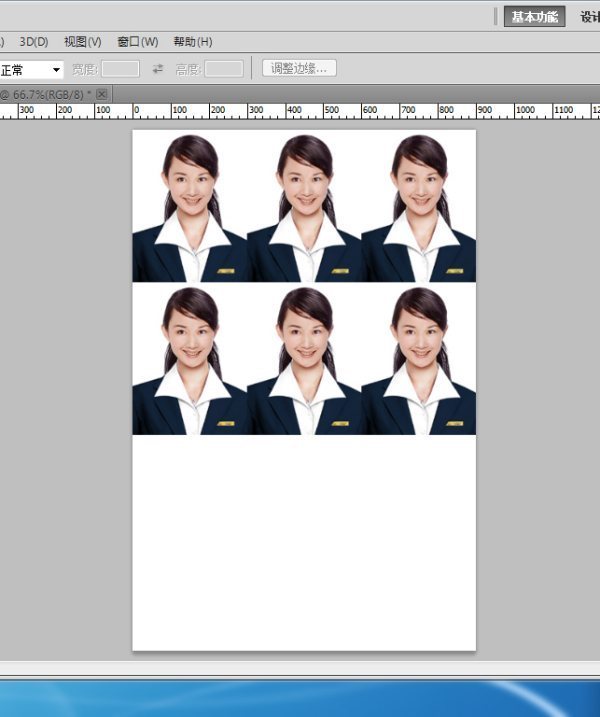Open the 3D(D) menu
Viewport: 600px width, 717px height.
pyautogui.click(x=34, y=42)
